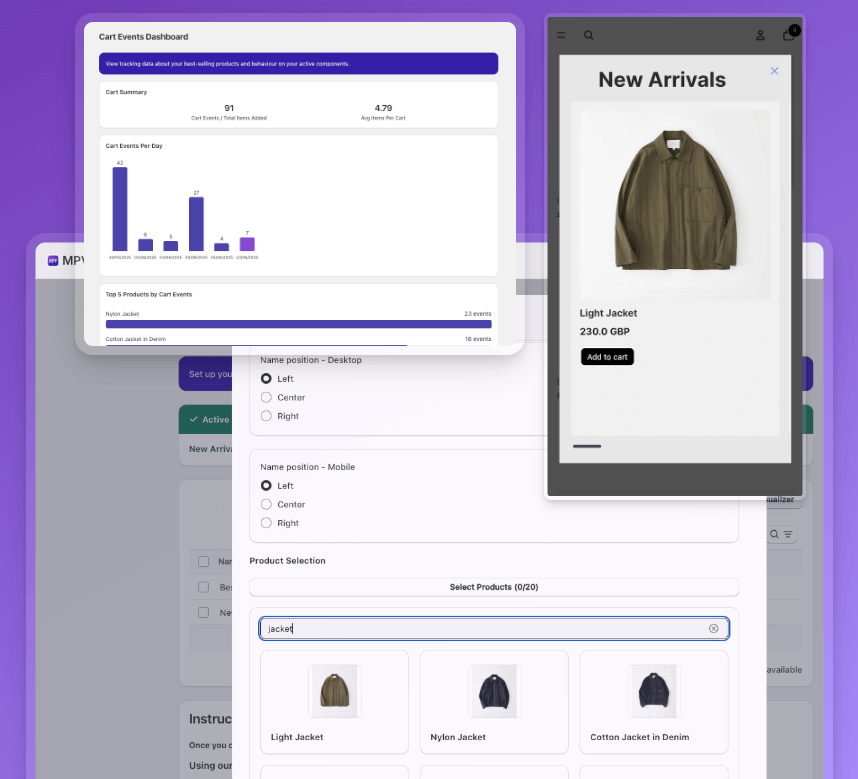Viewport: 858px width, 779px height.
Task: Click the product search input field
Action: (x=480, y=629)
